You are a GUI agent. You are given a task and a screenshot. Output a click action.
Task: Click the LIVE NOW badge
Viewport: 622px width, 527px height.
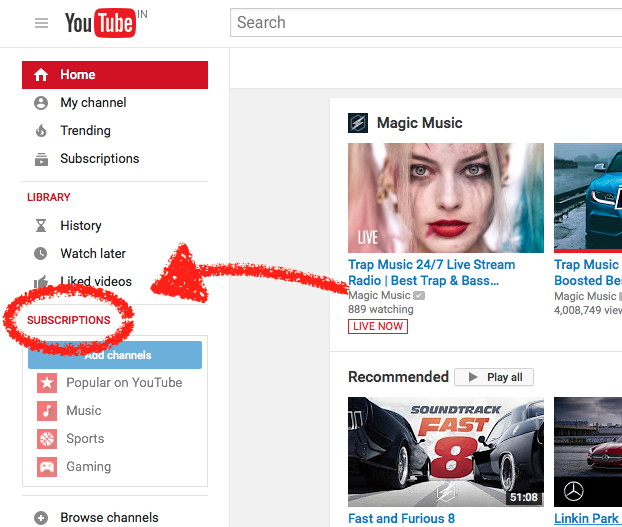[378, 326]
